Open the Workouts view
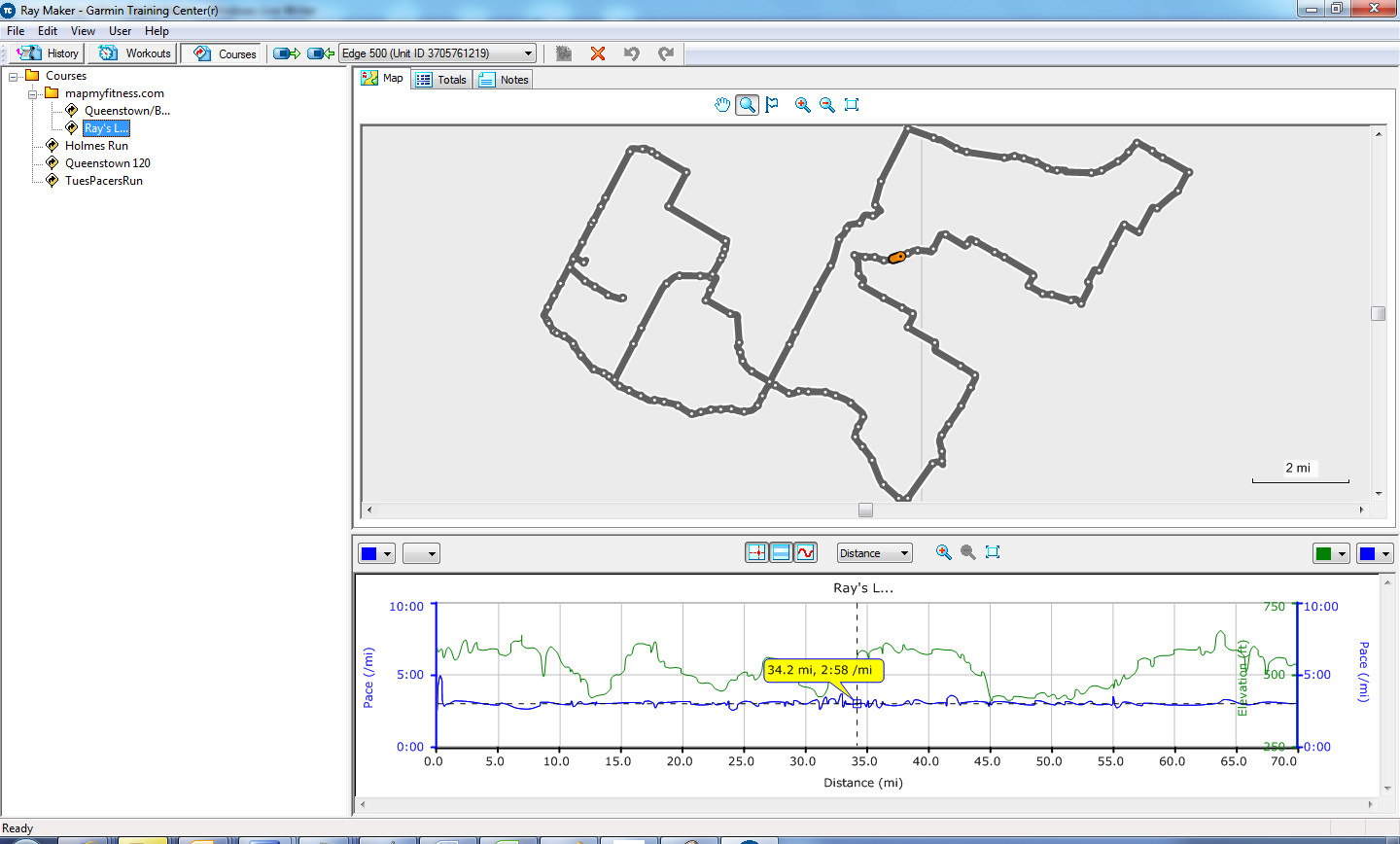This screenshot has width=1400, height=844. pyautogui.click(x=134, y=53)
